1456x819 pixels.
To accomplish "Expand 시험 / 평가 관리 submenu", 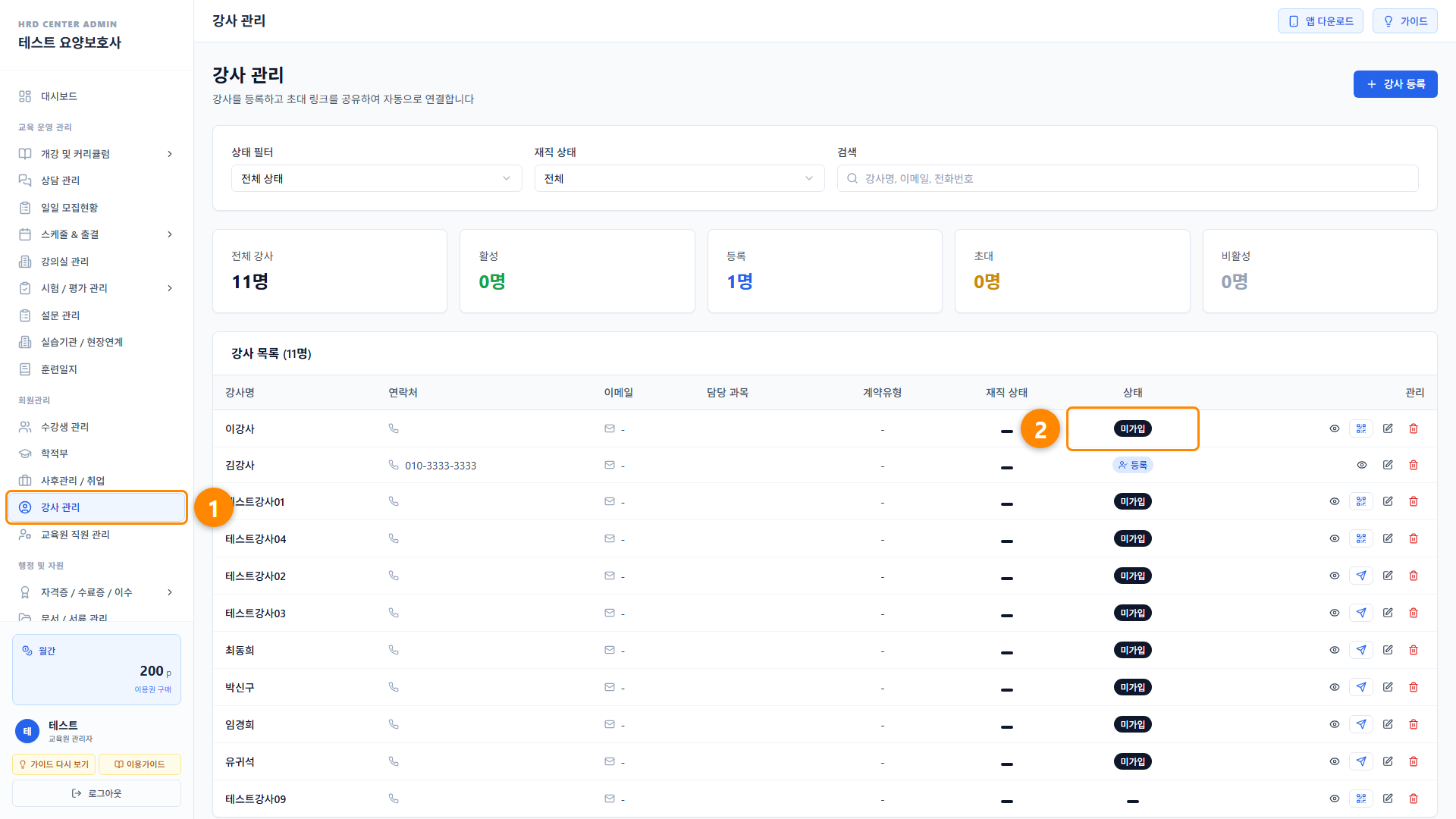I will [x=170, y=288].
